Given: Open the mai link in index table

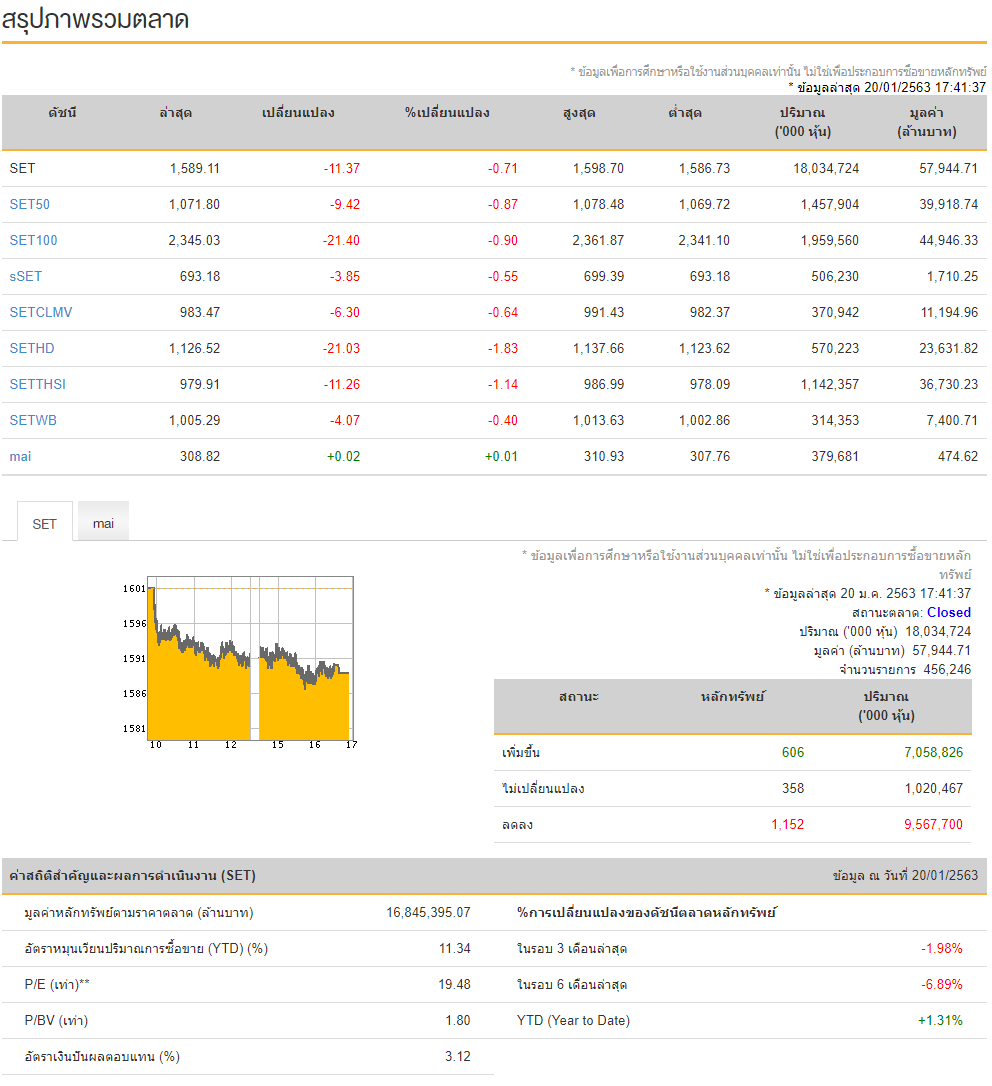Looking at the screenshot, I should pos(20,457).
